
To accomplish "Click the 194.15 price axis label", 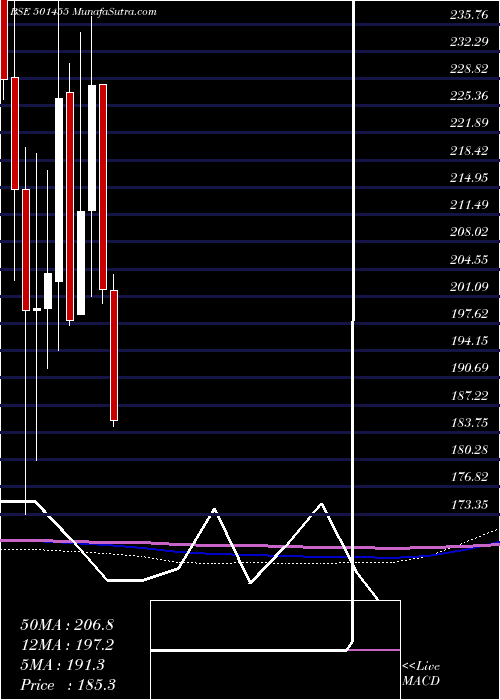I will tap(469, 341).
